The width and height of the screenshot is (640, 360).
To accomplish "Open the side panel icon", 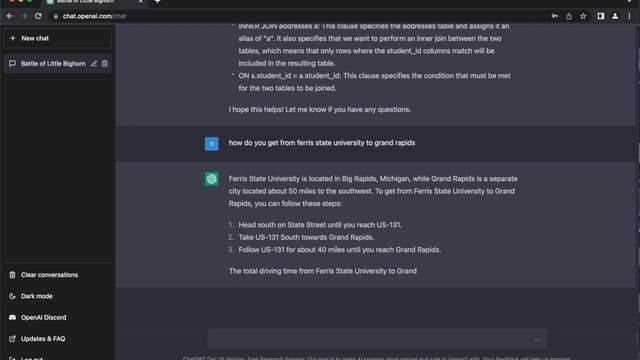I will pyautogui.click(x=600, y=16).
